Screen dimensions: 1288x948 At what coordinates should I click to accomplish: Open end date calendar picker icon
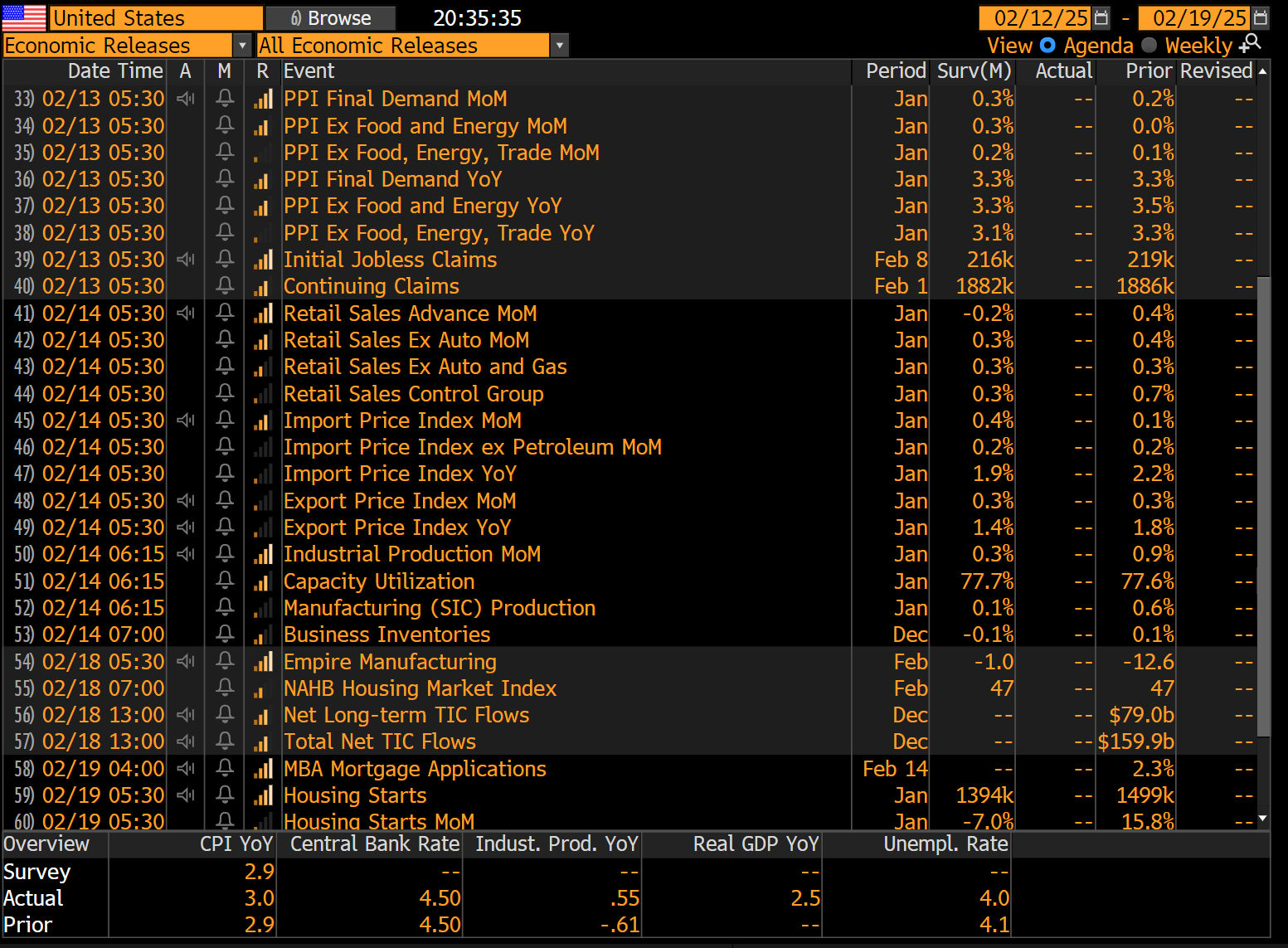point(1261,18)
